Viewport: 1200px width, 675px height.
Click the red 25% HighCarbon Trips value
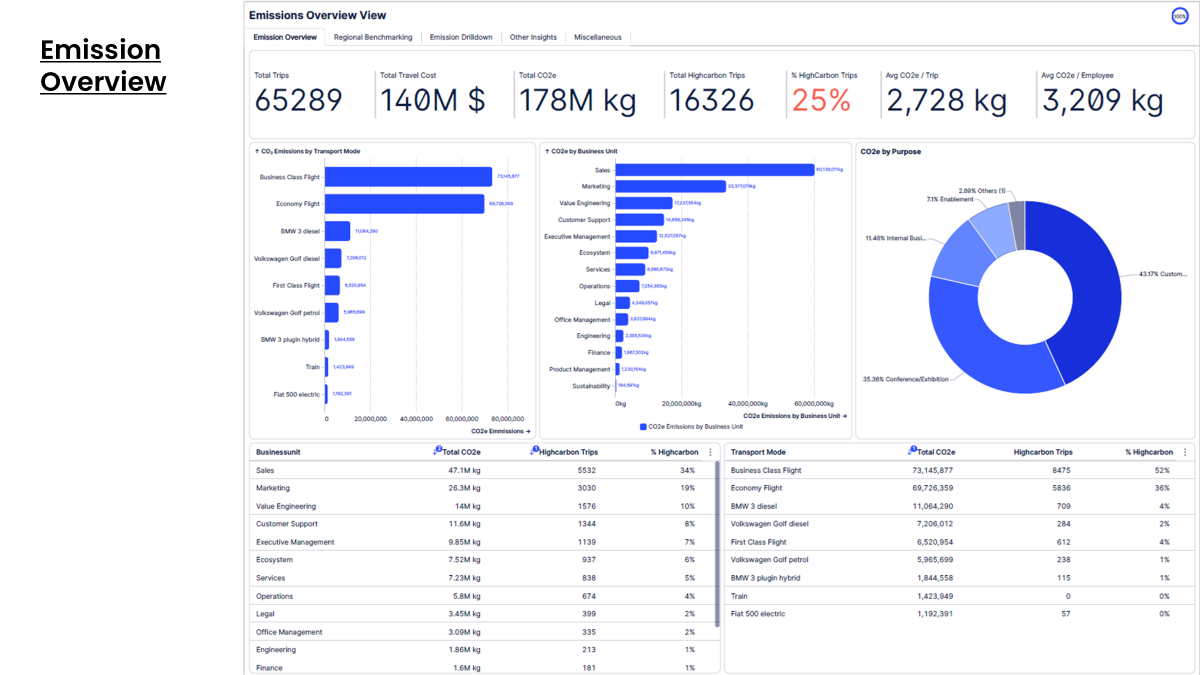click(821, 100)
